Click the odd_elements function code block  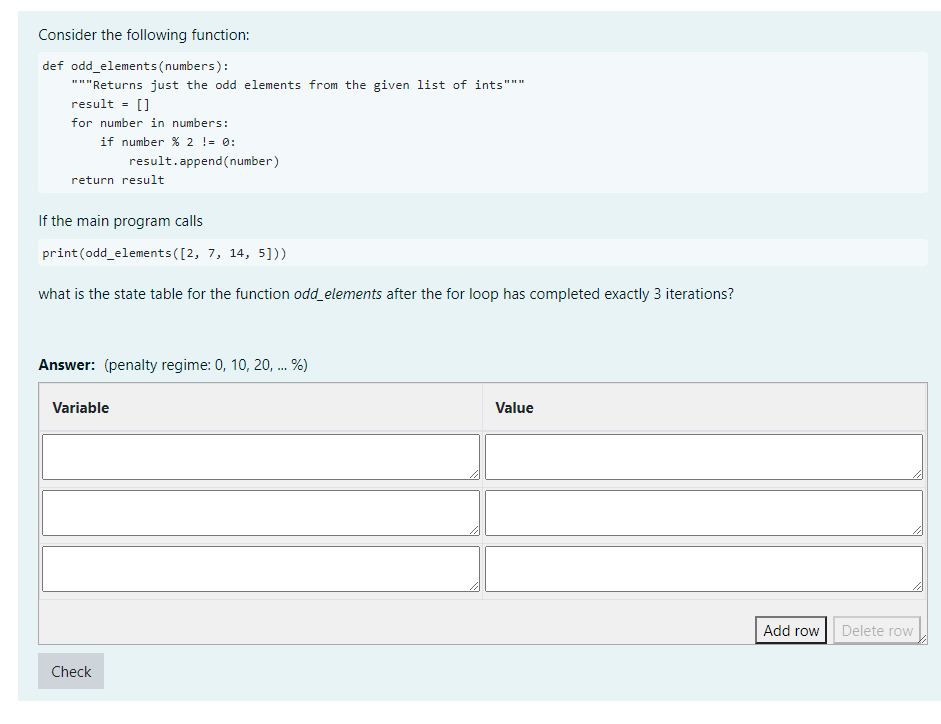[483, 122]
